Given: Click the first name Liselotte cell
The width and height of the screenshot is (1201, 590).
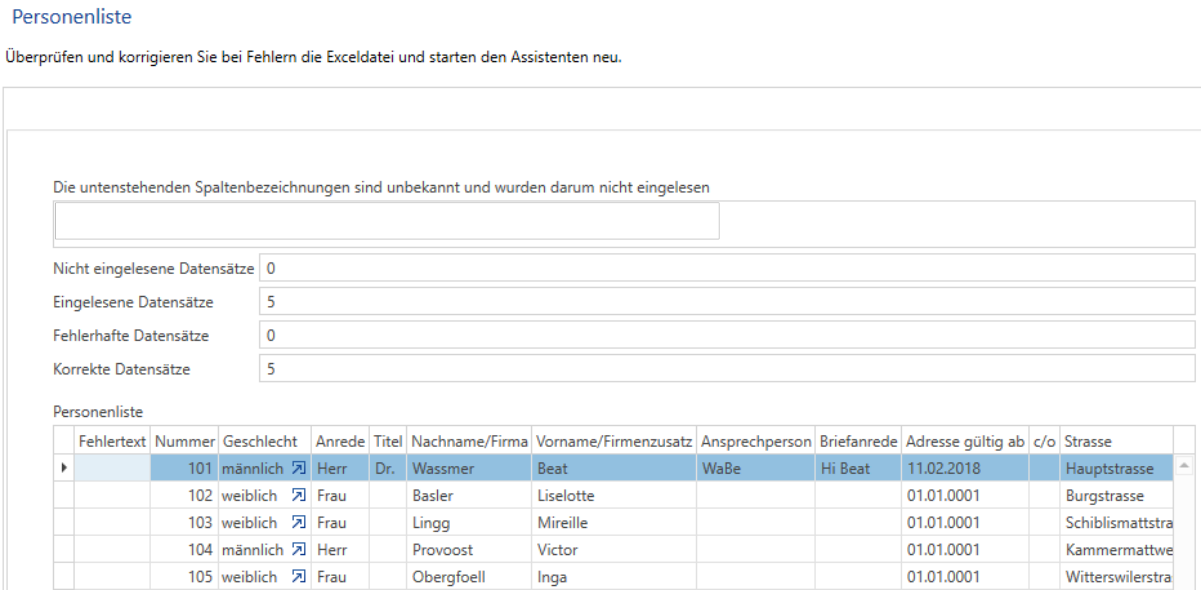Looking at the screenshot, I should point(614,496).
